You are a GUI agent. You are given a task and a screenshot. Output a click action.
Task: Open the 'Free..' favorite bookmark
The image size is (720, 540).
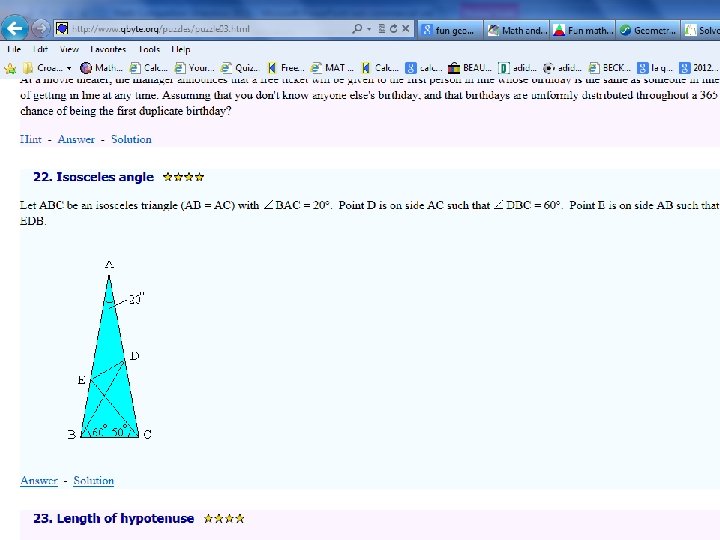(286, 68)
